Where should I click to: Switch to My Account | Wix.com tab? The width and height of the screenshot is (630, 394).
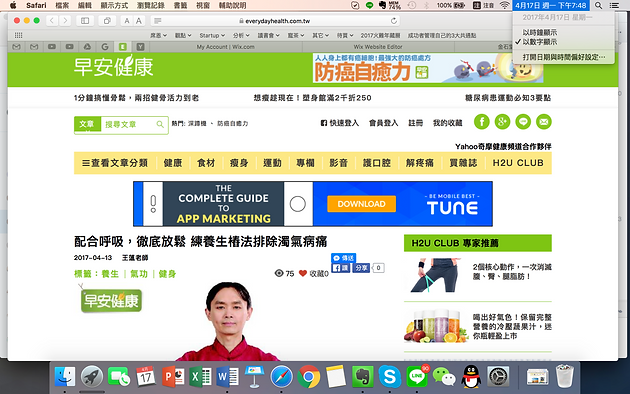point(225,47)
